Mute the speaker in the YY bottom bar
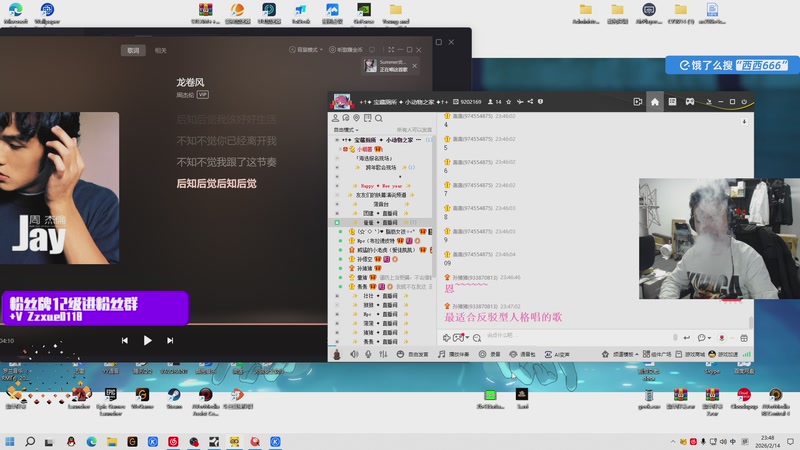This screenshot has height=450, width=800. (x=354, y=354)
